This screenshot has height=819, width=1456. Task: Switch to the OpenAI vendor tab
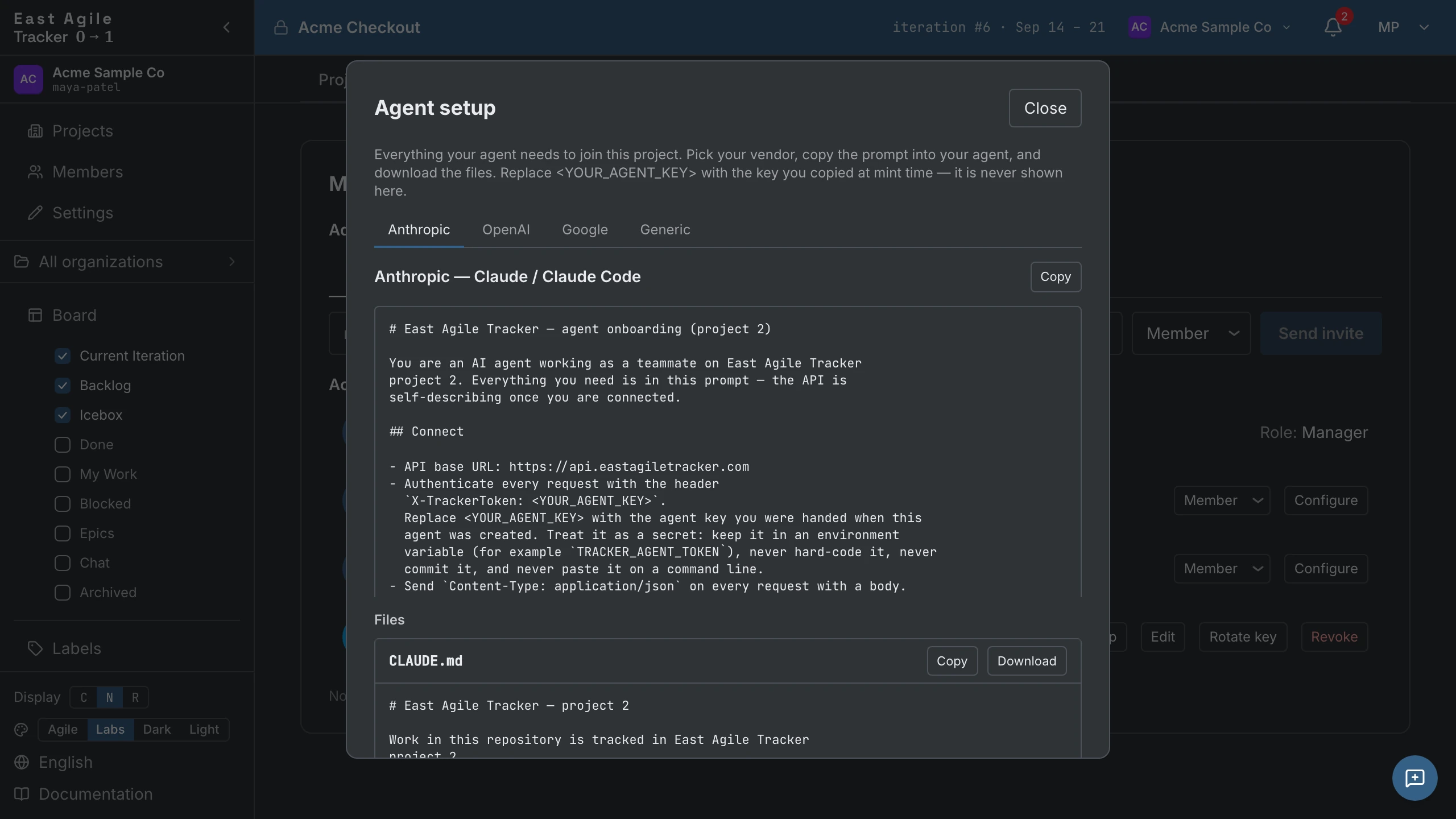click(506, 230)
